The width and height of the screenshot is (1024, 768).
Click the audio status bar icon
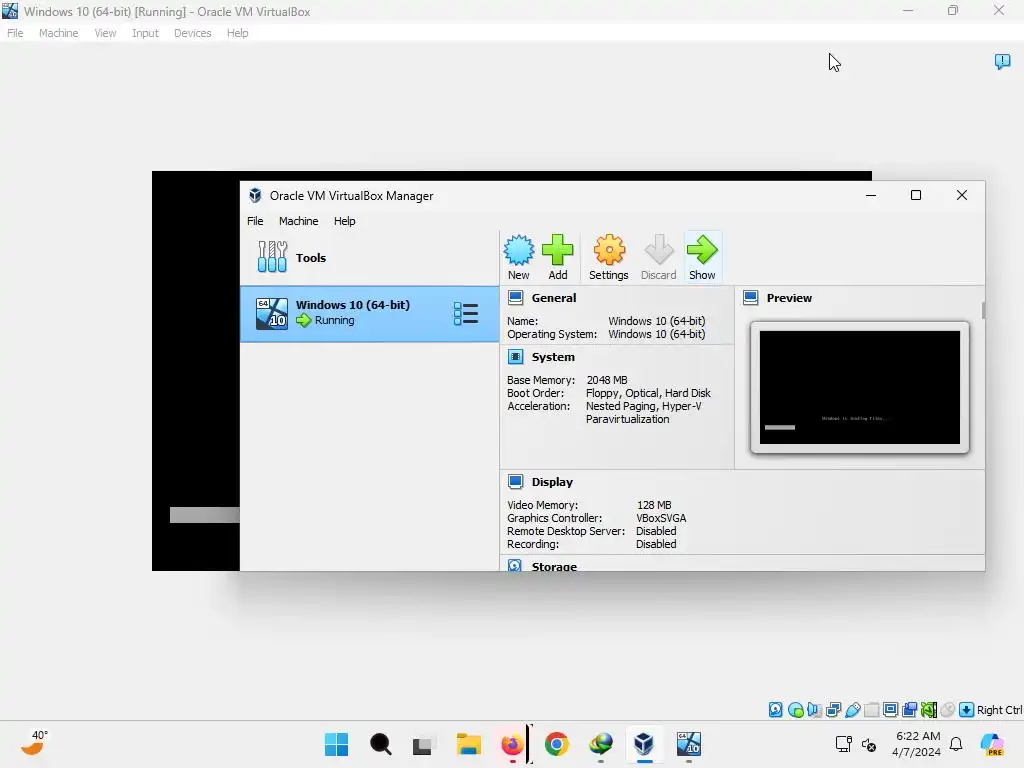tap(814, 710)
